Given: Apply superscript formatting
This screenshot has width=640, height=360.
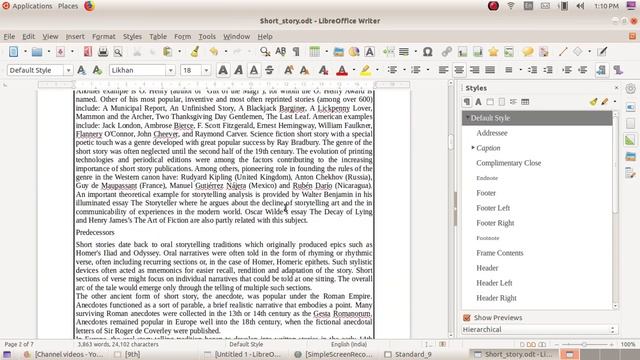Looking at the screenshot, I should 289,70.
